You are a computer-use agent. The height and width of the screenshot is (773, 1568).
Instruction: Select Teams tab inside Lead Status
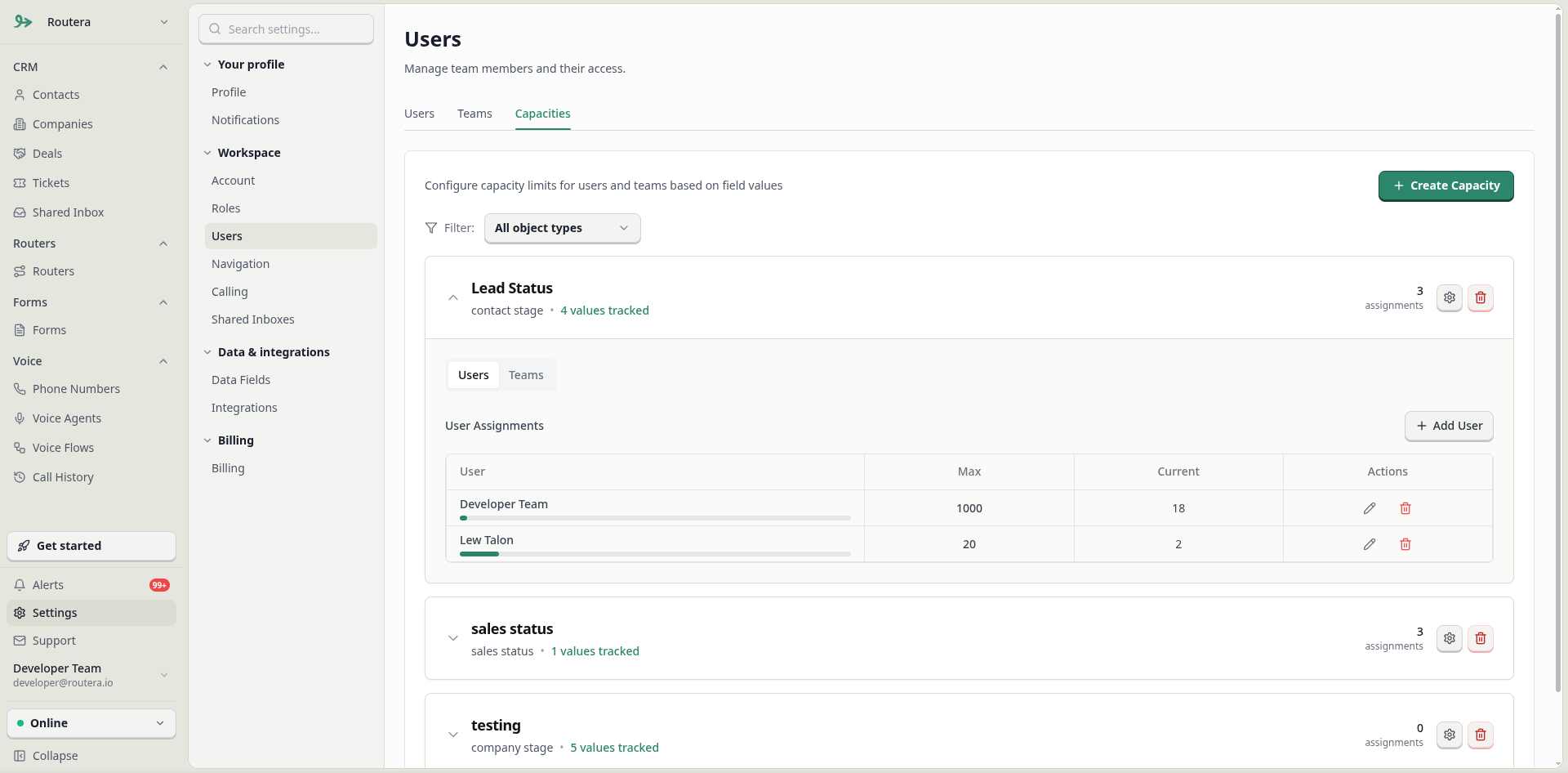pyautogui.click(x=526, y=375)
